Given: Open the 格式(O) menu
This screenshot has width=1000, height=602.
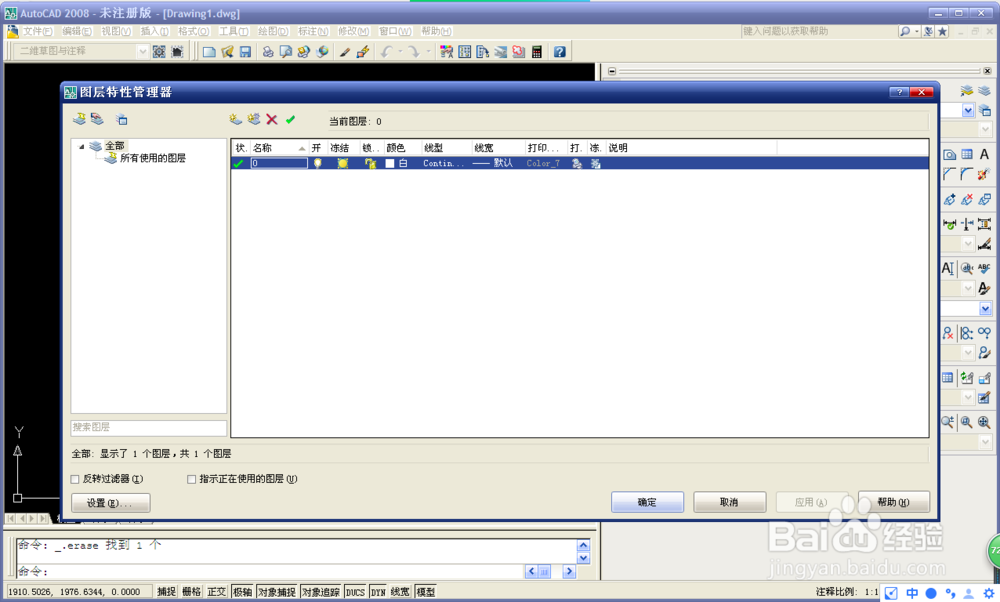Looking at the screenshot, I should pos(193,31).
